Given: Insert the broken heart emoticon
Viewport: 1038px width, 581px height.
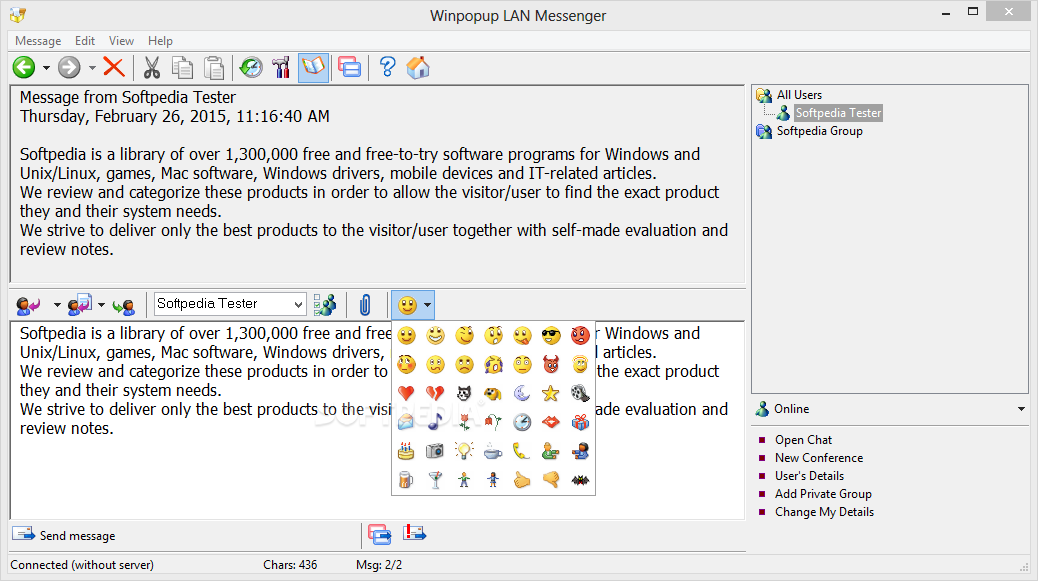Looking at the screenshot, I should click(435, 393).
